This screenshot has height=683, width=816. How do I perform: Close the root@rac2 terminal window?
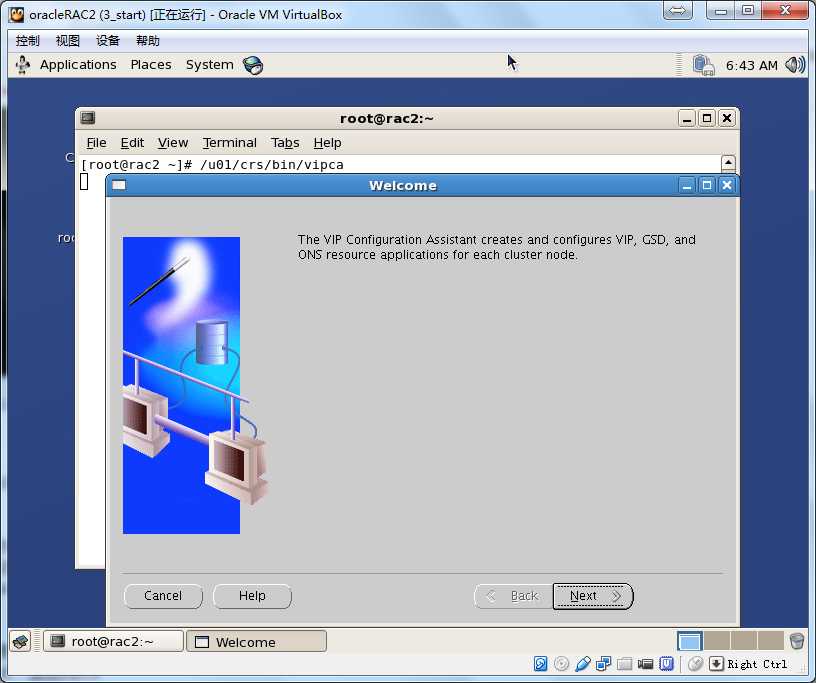click(x=727, y=119)
